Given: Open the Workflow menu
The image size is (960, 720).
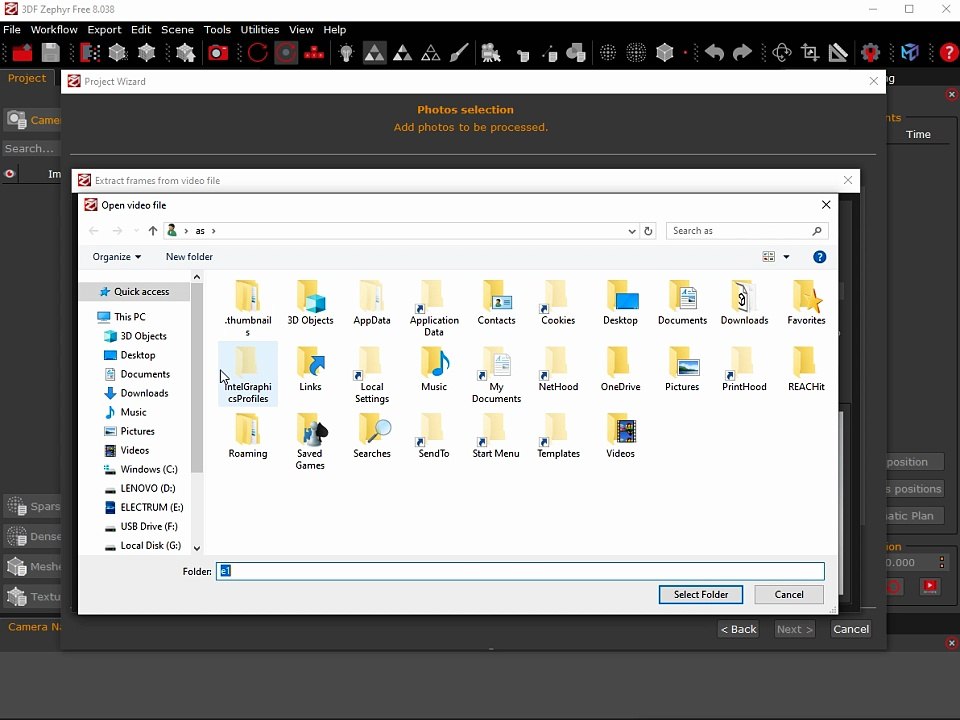Looking at the screenshot, I should [54, 29].
